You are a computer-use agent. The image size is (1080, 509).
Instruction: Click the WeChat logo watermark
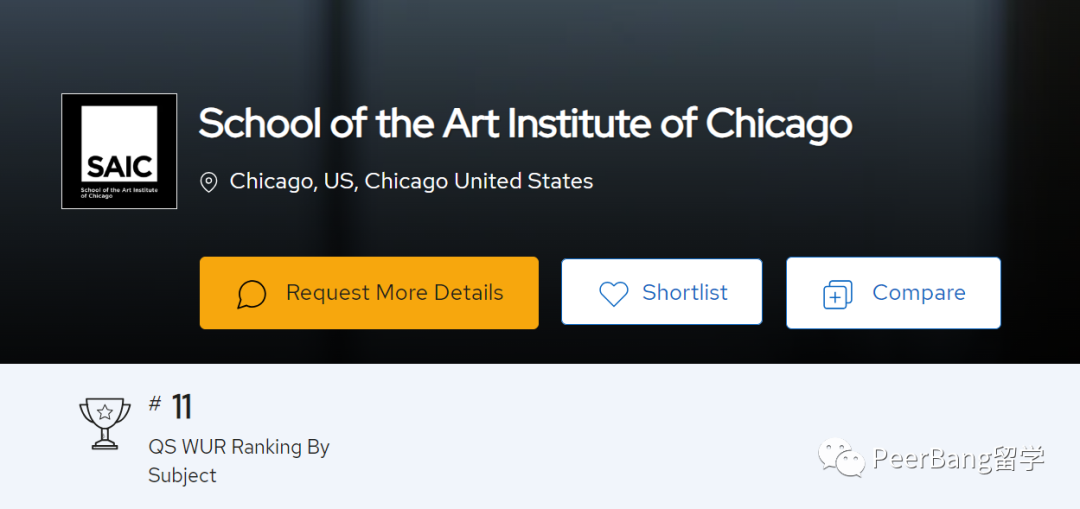click(842, 457)
